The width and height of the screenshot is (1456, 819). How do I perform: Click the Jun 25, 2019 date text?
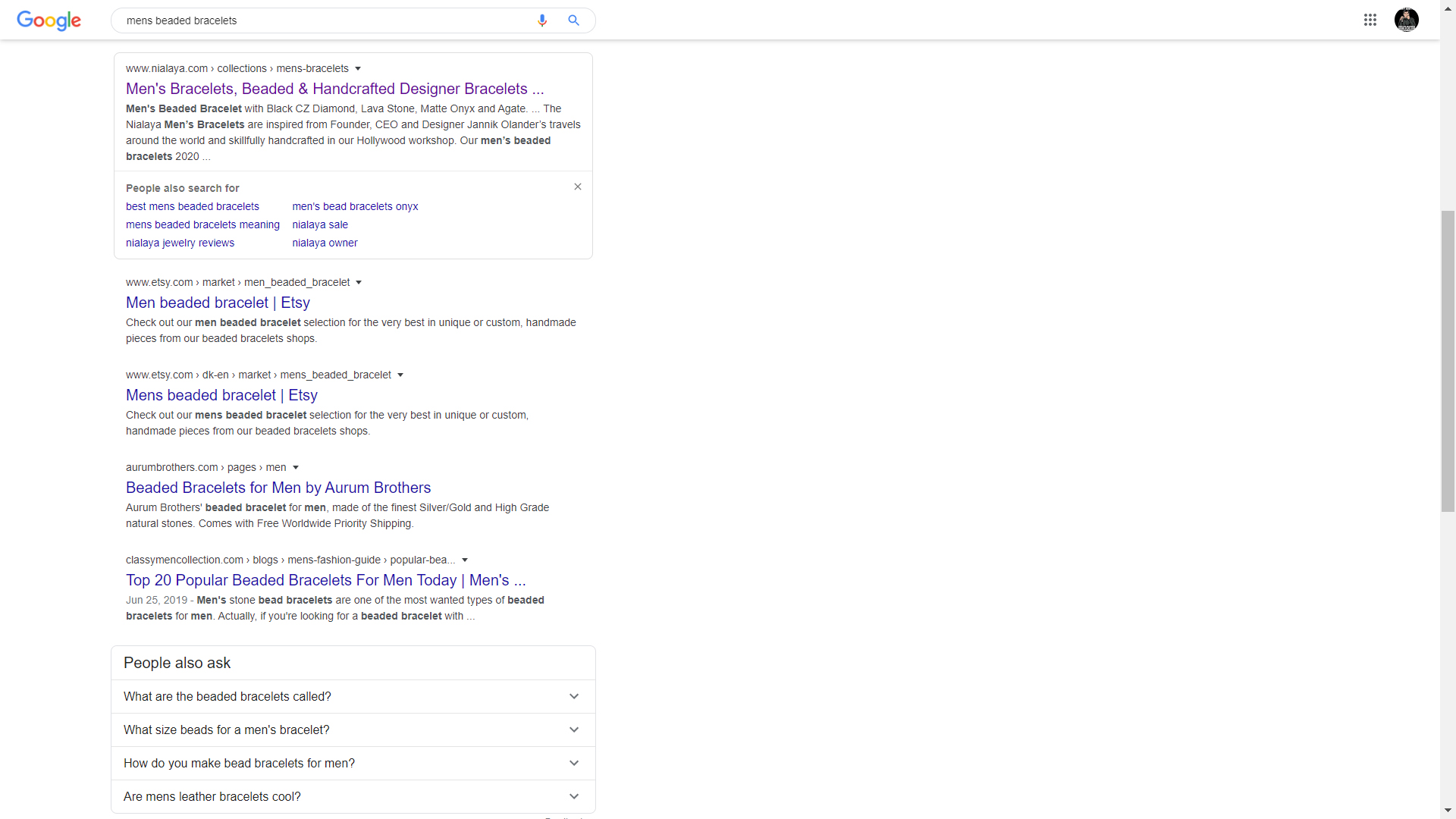[156, 600]
